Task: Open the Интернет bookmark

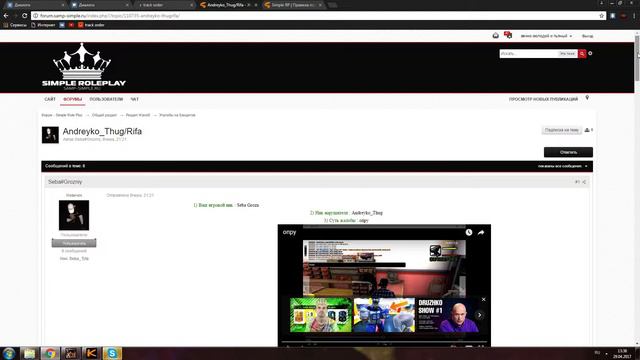Action: tap(43, 25)
